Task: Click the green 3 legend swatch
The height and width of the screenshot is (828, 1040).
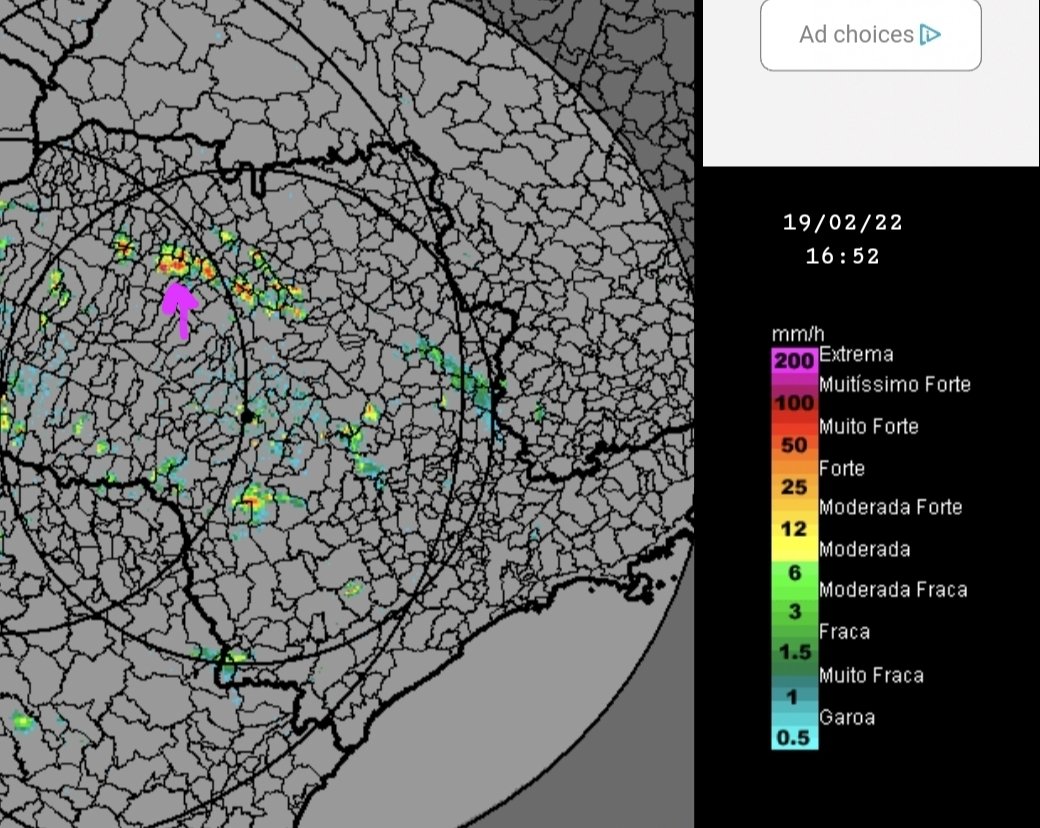Action: click(x=794, y=611)
